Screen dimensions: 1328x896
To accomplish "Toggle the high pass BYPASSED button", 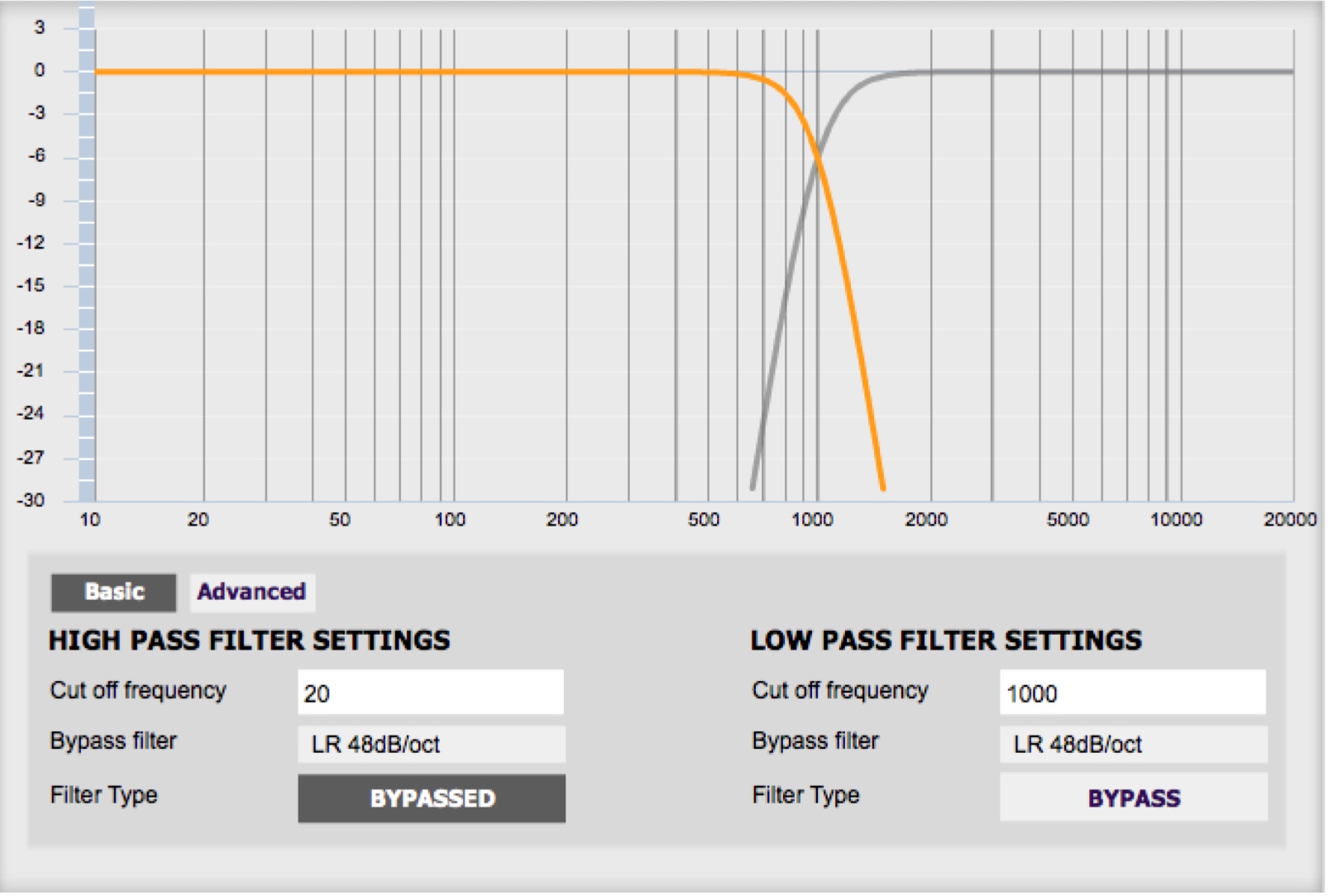I will 431,798.
